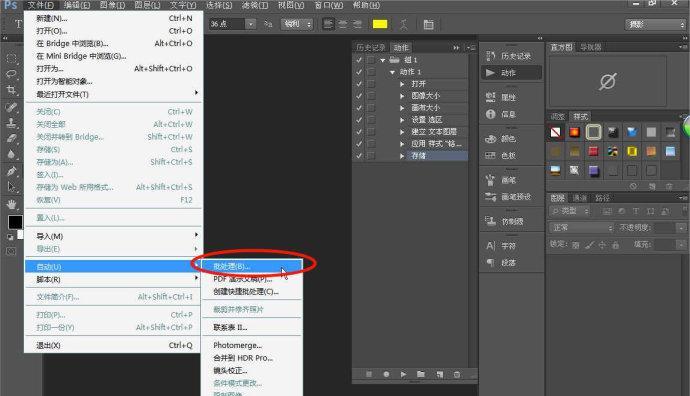Click left-align text icon in options bar
Image resolution: width=690 pixels, height=396 pixels.
pos(328,24)
